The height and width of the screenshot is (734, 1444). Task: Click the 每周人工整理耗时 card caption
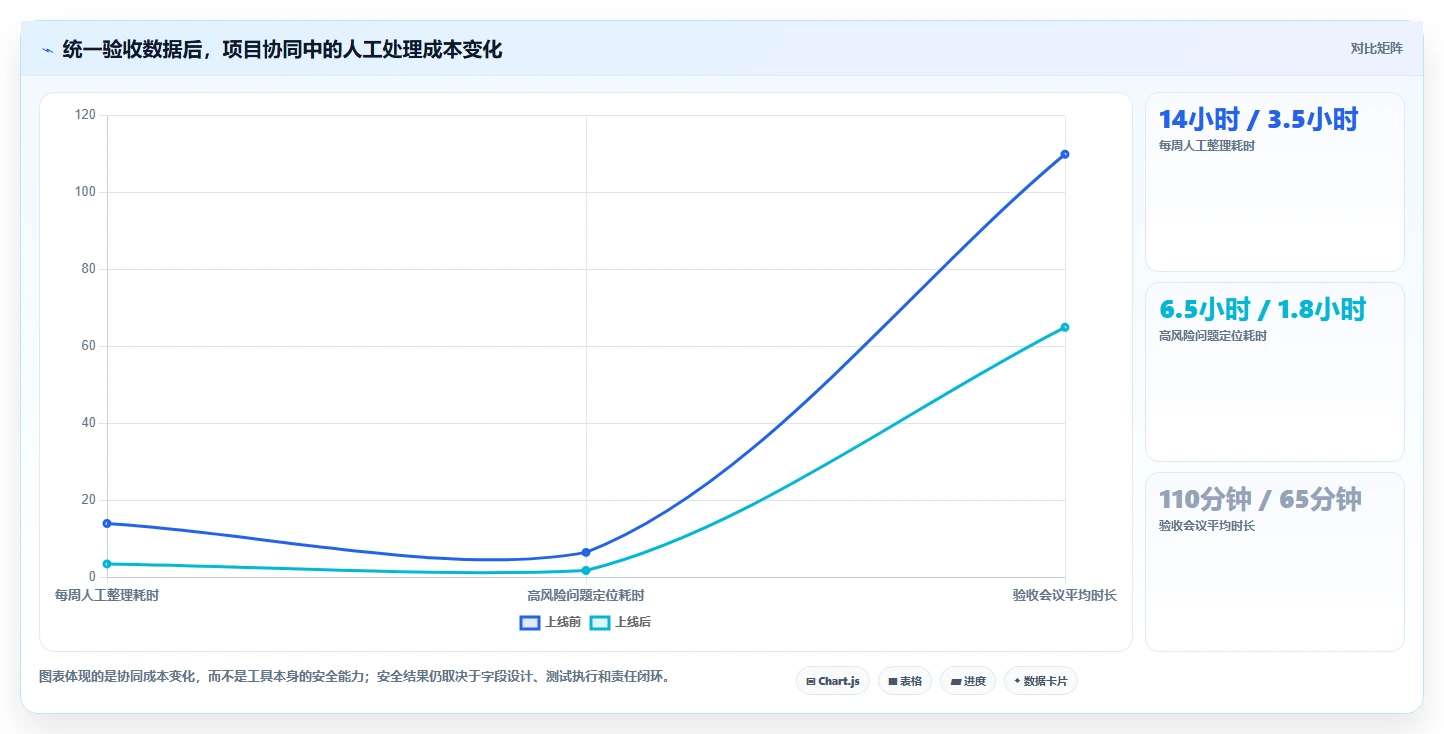pyautogui.click(x=1206, y=146)
